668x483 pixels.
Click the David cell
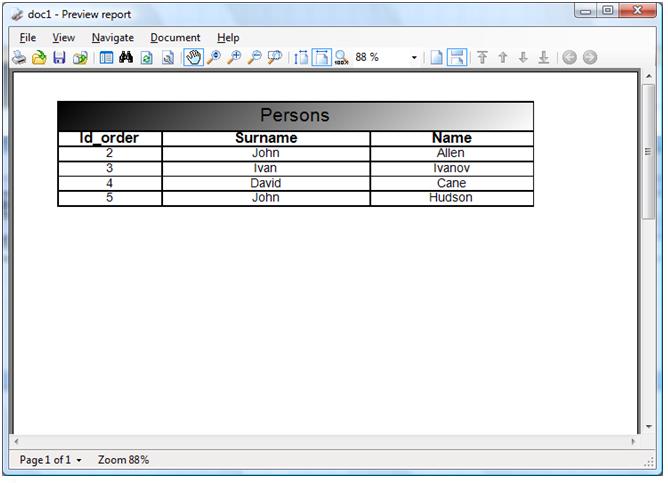tap(266, 183)
